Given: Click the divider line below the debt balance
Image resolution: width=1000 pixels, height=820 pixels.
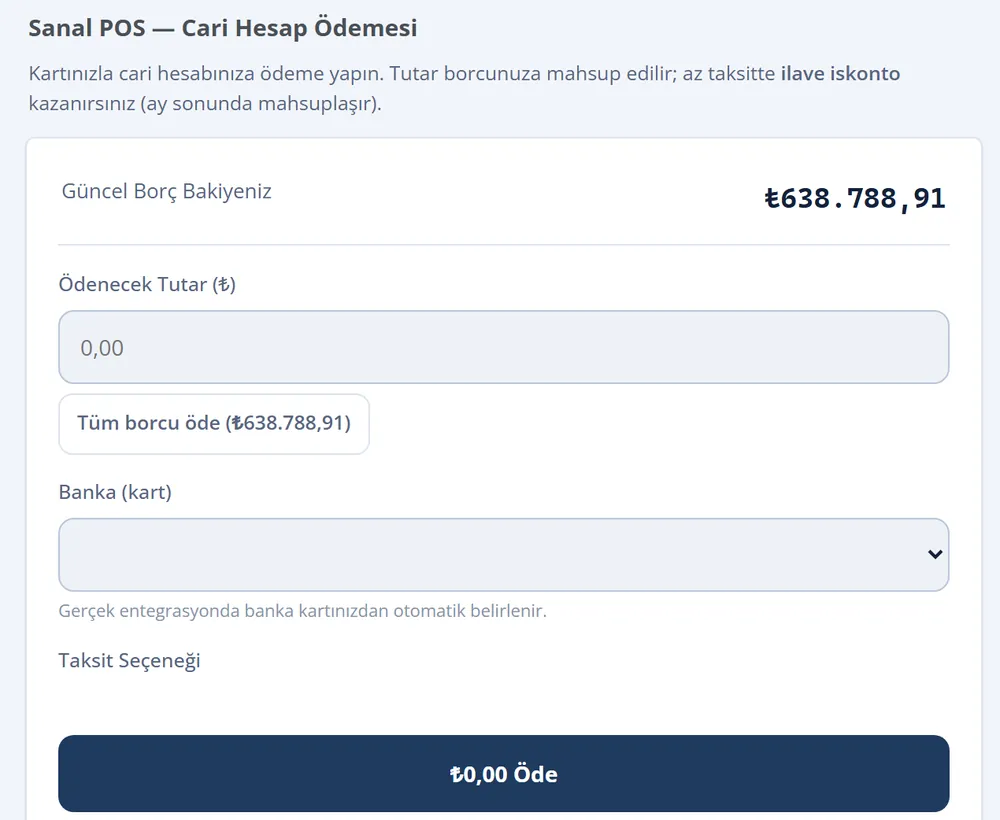Looking at the screenshot, I should [x=503, y=244].
